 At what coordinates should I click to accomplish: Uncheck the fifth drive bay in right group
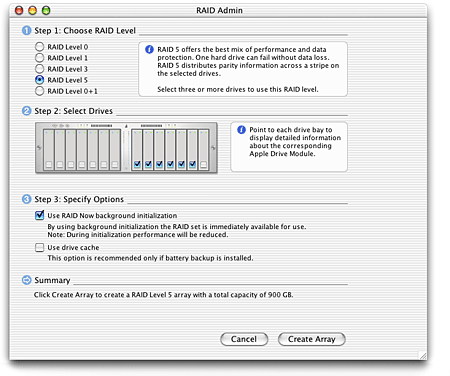[x=181, y=164]
